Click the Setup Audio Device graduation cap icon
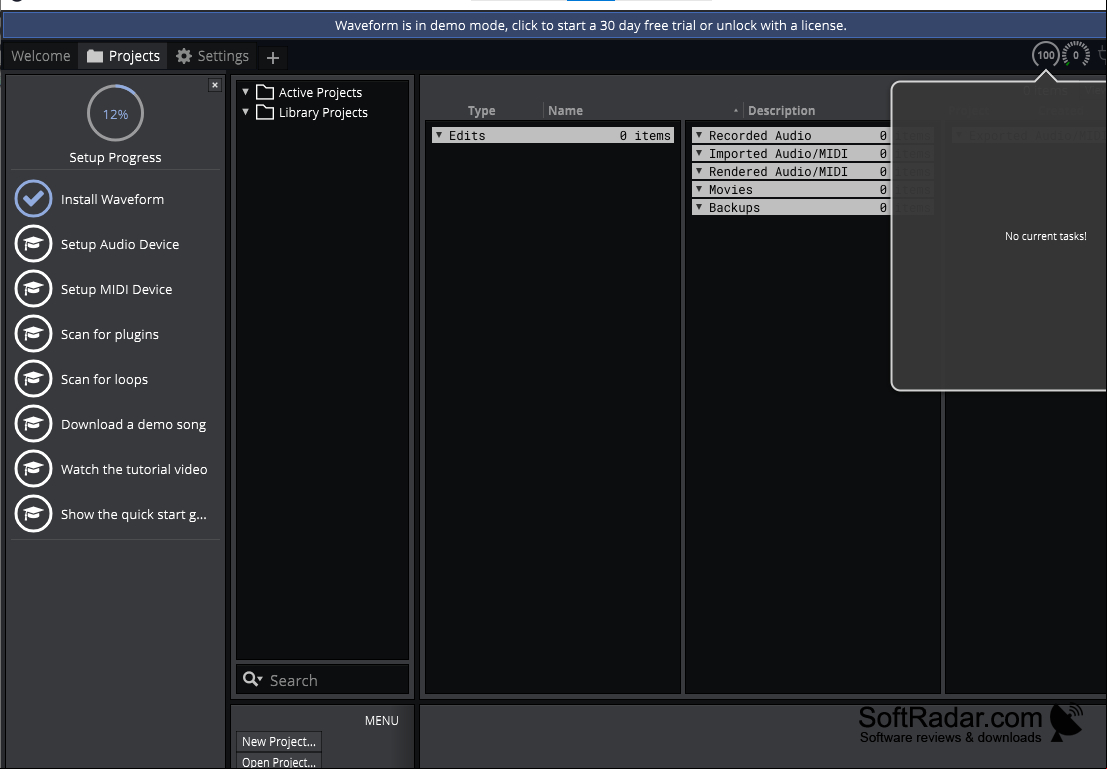This screenshot has width=1107, height=769. (x=33, y=244)
